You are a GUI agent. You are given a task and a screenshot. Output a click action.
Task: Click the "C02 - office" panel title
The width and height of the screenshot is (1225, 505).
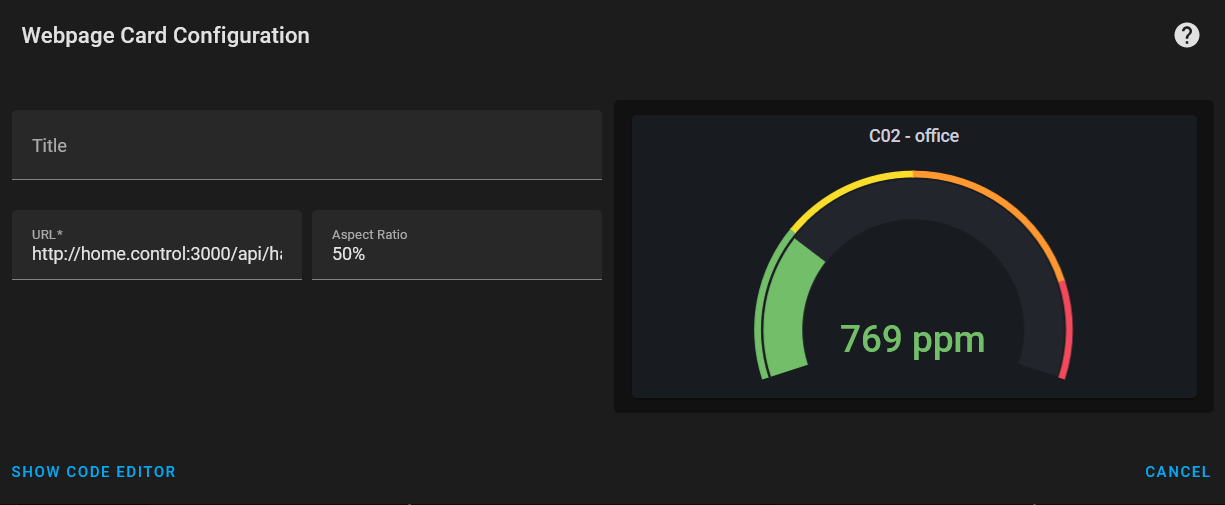(x=913, y=136)
